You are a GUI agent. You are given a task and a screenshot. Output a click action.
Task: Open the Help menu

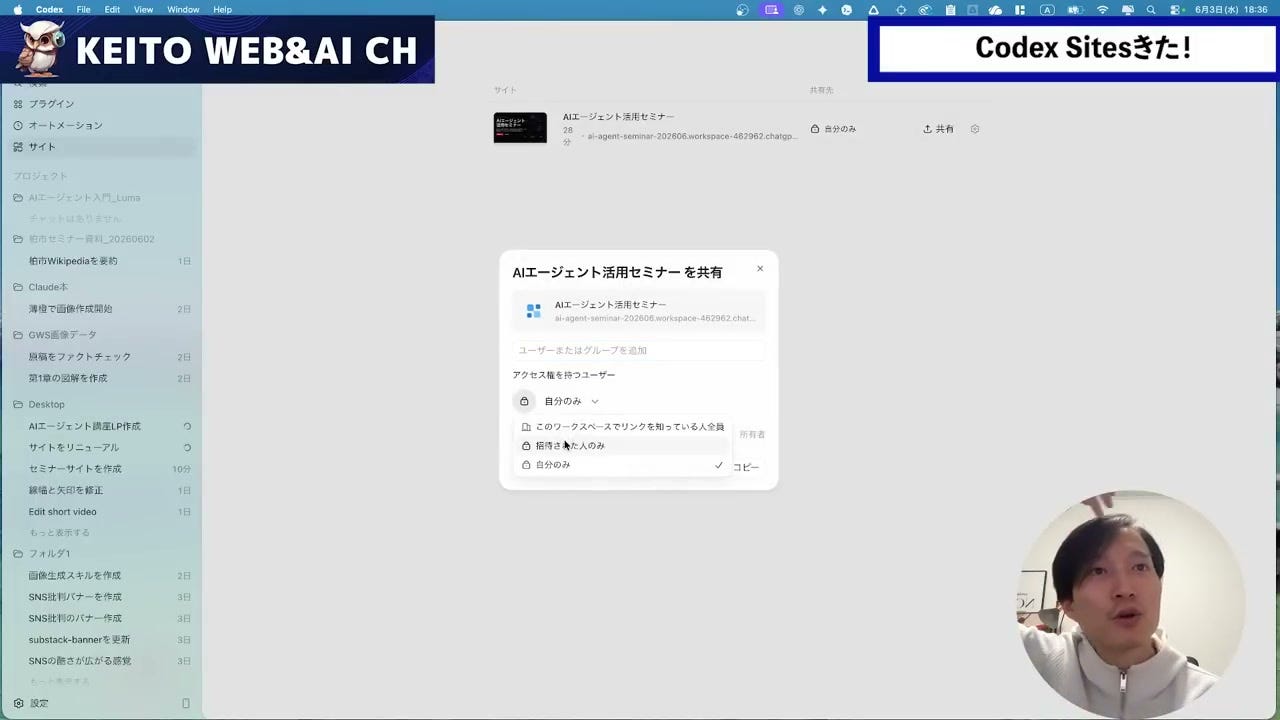223,9
